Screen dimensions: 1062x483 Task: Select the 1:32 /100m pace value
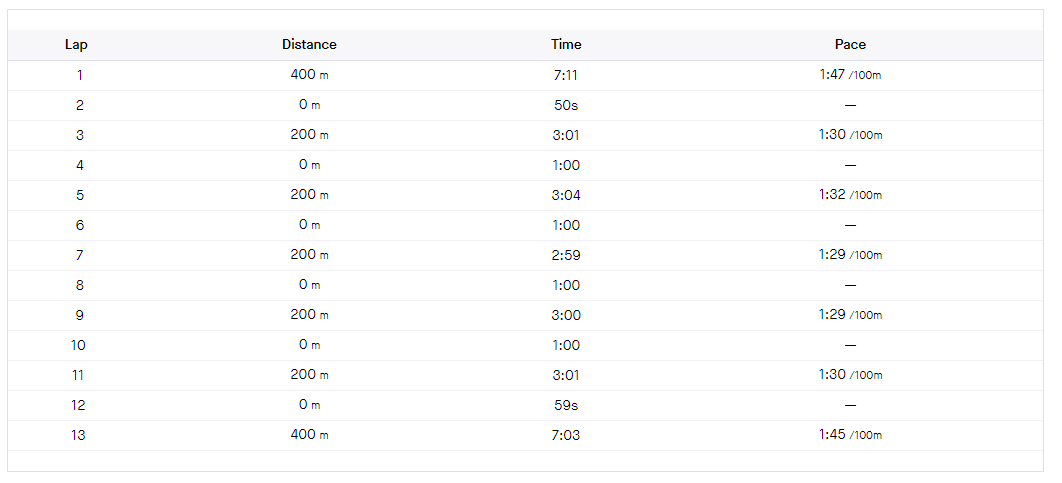coord(850,195)
